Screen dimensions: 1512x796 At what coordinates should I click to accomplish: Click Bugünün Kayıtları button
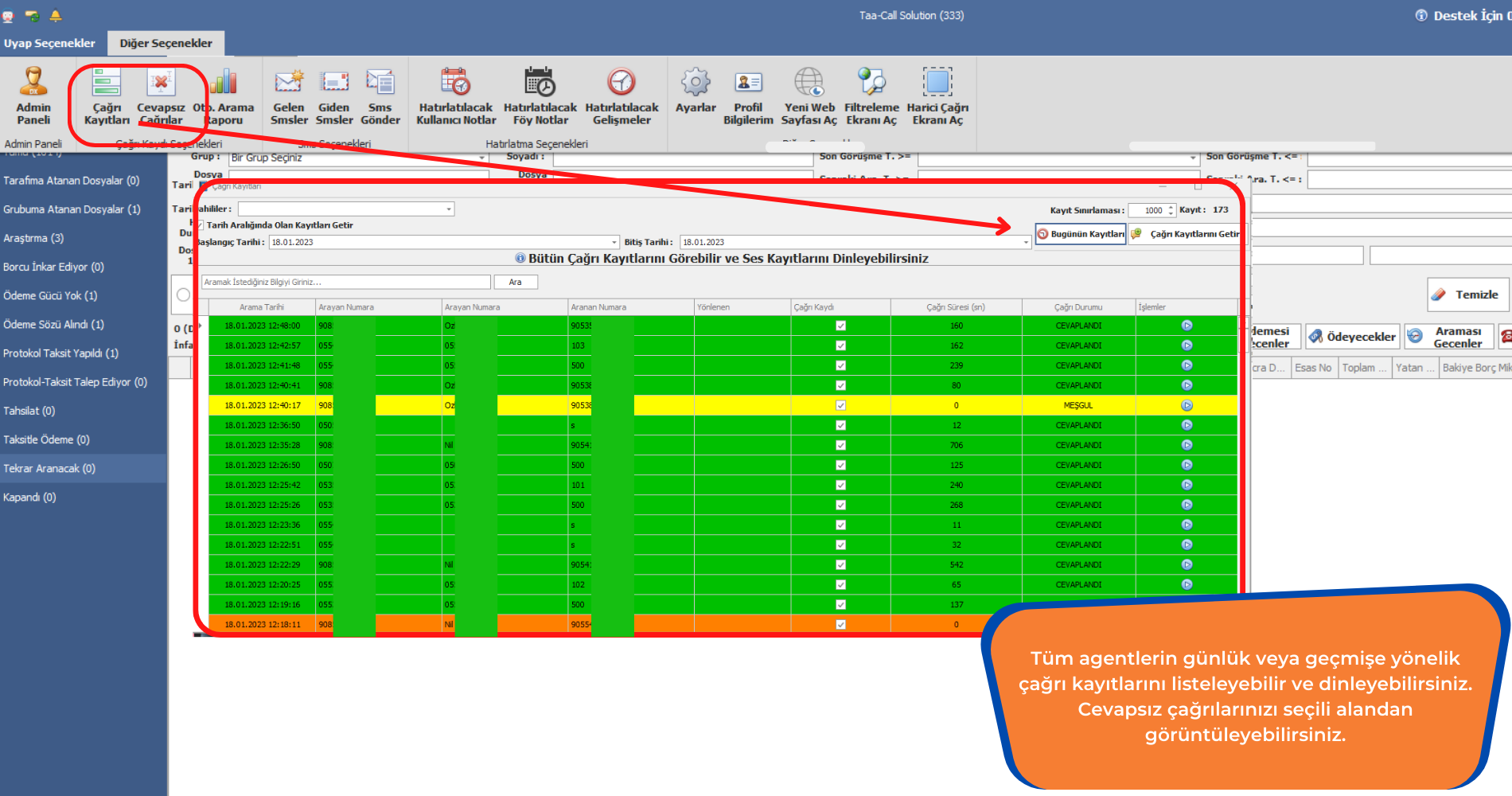[1081, 234]
